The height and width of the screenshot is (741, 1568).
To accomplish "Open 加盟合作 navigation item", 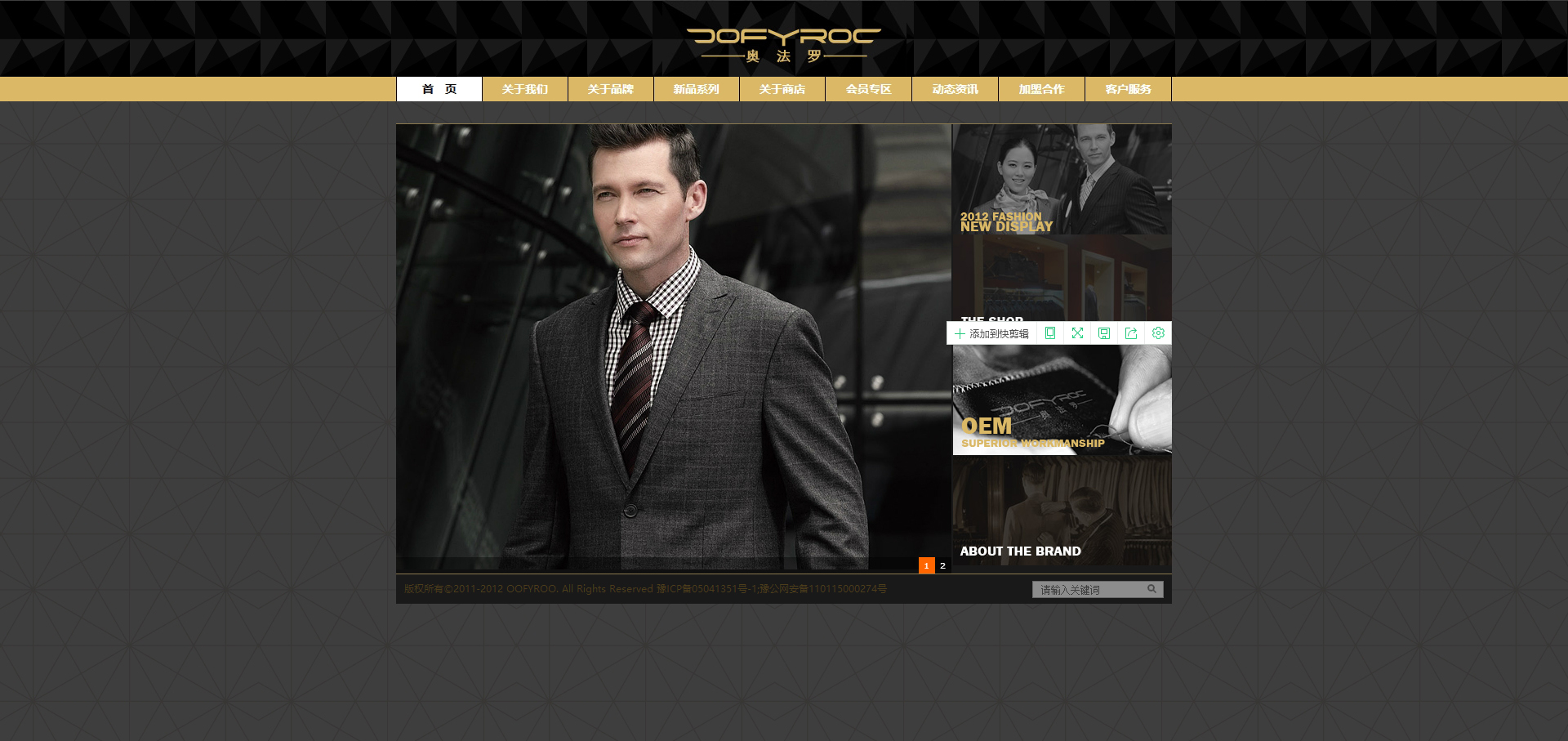I will 1041,89.
